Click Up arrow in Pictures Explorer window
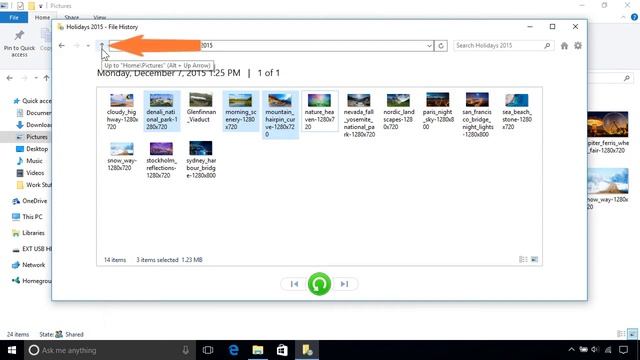This screenshot has height=360, width=640. point(47,78)
